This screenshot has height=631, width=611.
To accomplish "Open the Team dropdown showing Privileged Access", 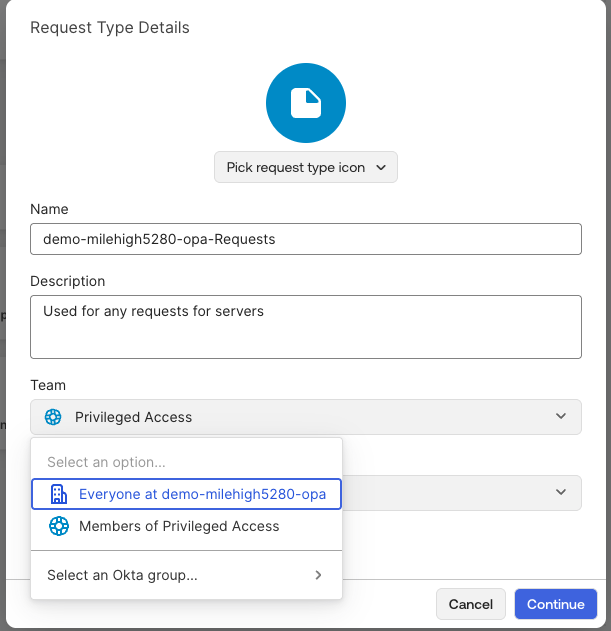I will 306,417.
